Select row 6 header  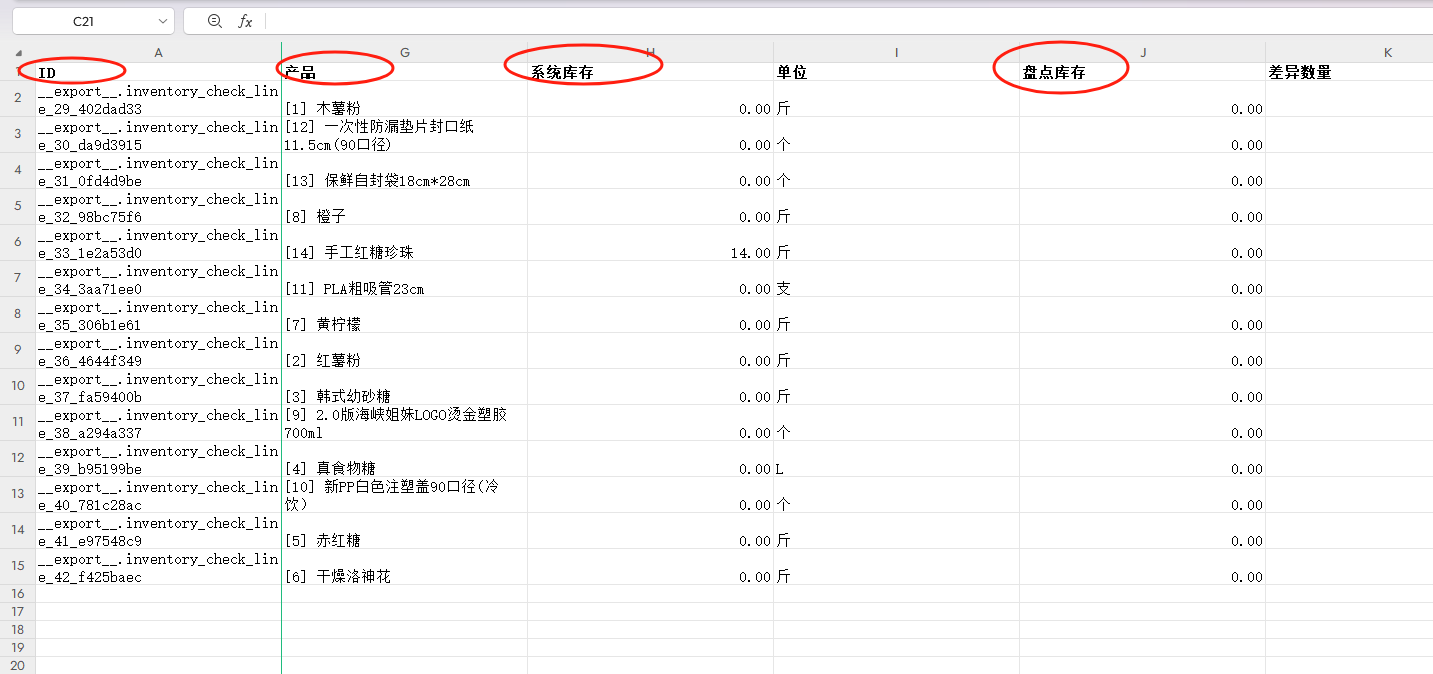tap(18, 243)
